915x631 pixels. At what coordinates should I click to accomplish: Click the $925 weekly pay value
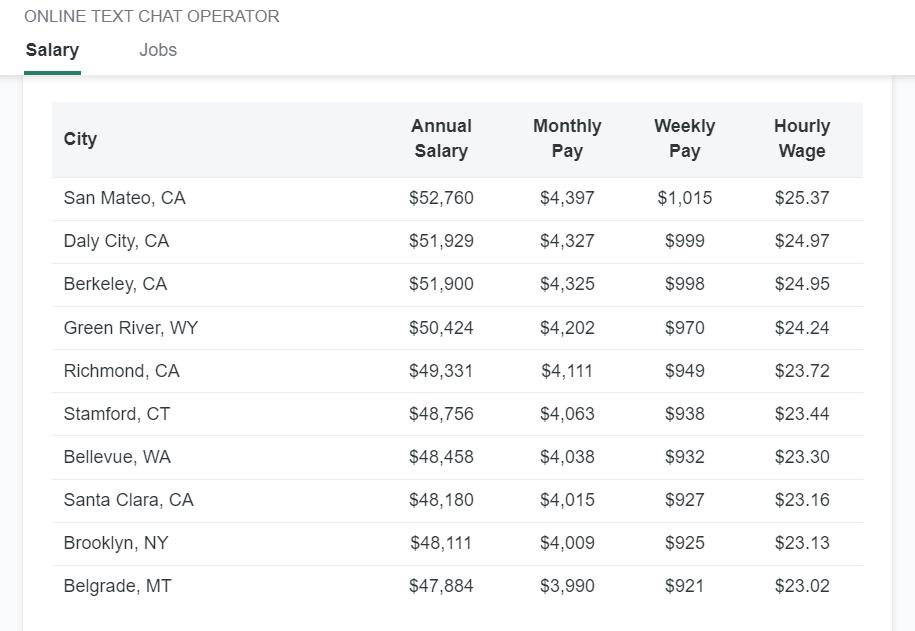click(x=684, y=543)
